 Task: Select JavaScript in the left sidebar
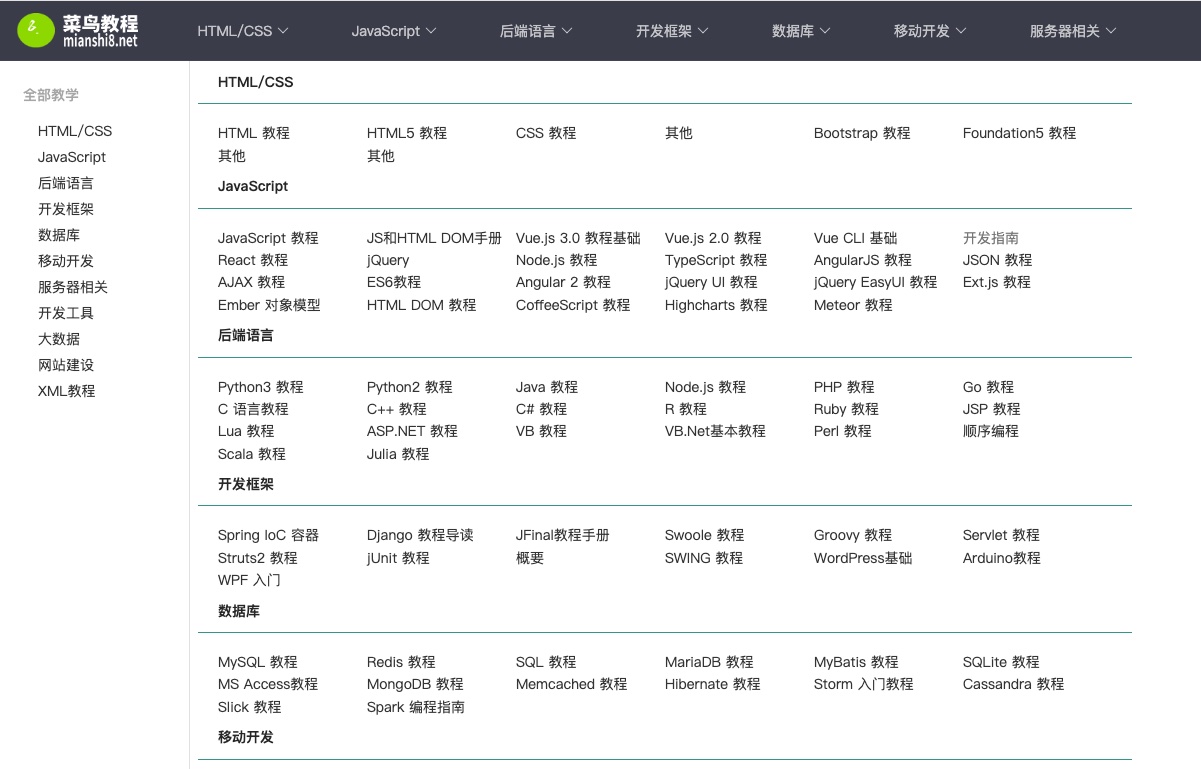point(72,157)
